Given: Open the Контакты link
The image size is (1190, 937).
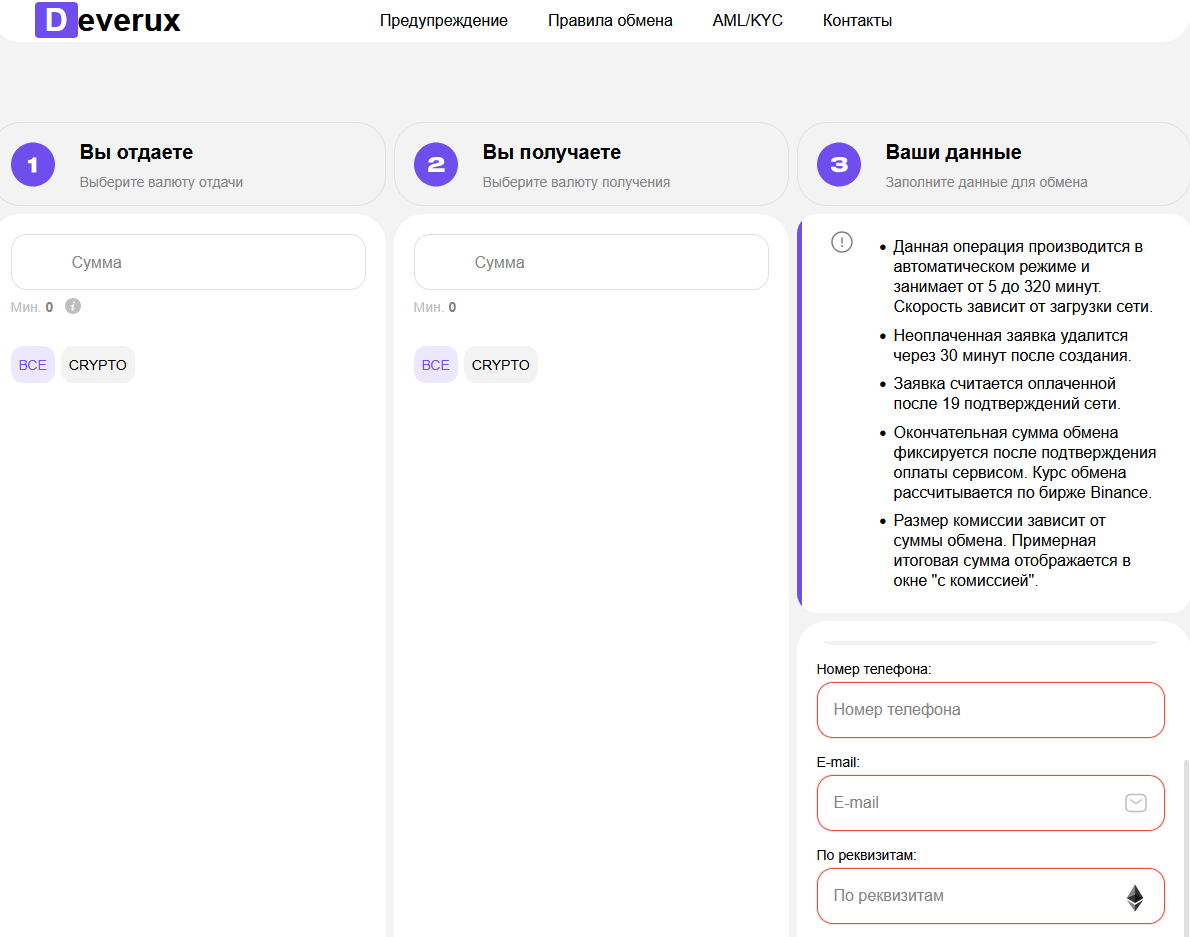Looking at the screenshot, I should [857, 20].
